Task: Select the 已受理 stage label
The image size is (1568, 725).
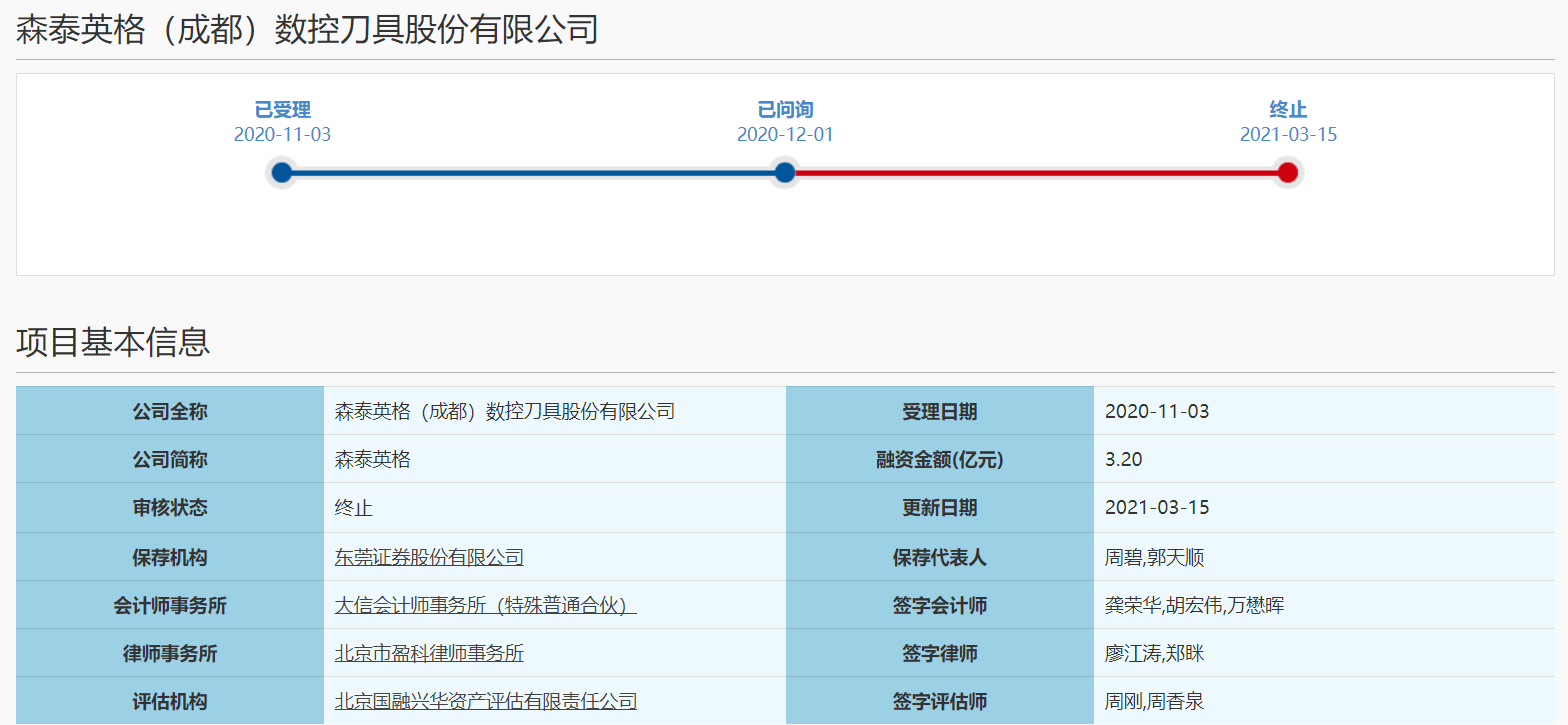Action: tap(282, 110)
